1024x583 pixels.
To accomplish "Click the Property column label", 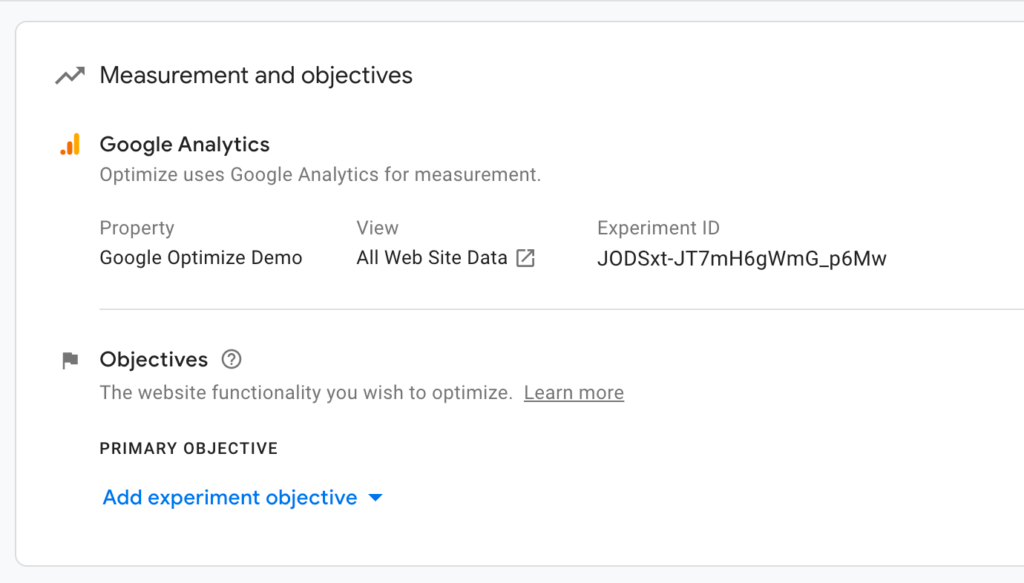I will (x=137, y=228).
